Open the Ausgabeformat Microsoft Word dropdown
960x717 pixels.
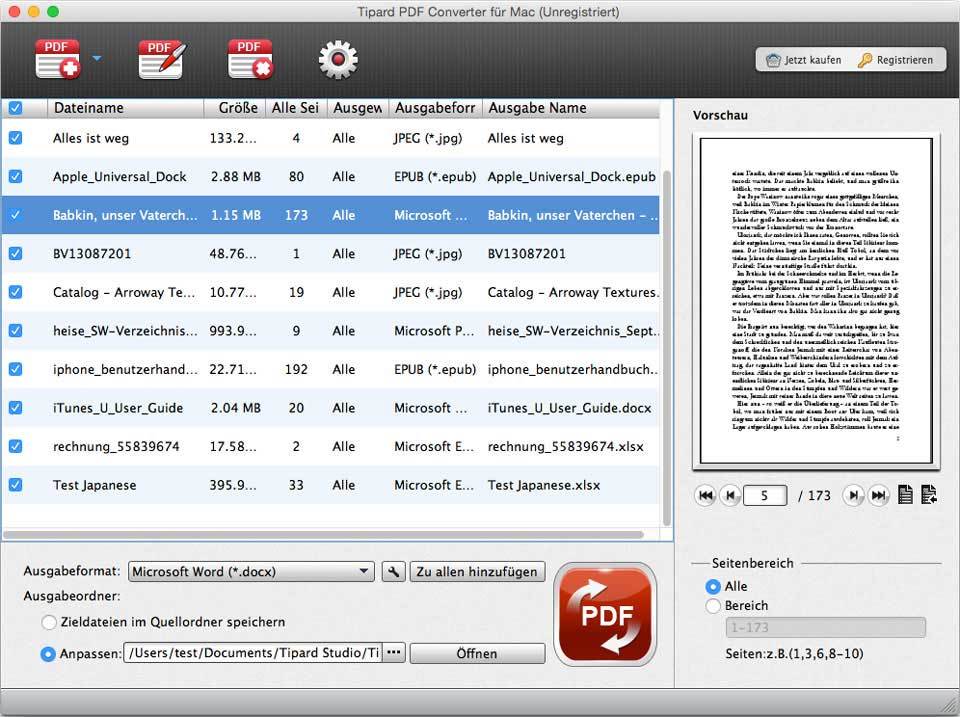tap(251, 571)
